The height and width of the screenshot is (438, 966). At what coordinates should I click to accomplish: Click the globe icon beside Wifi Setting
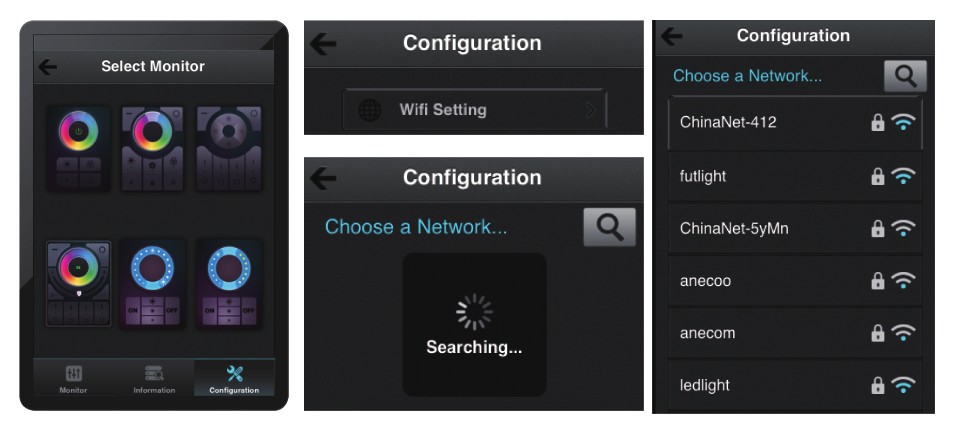[370, 110]
